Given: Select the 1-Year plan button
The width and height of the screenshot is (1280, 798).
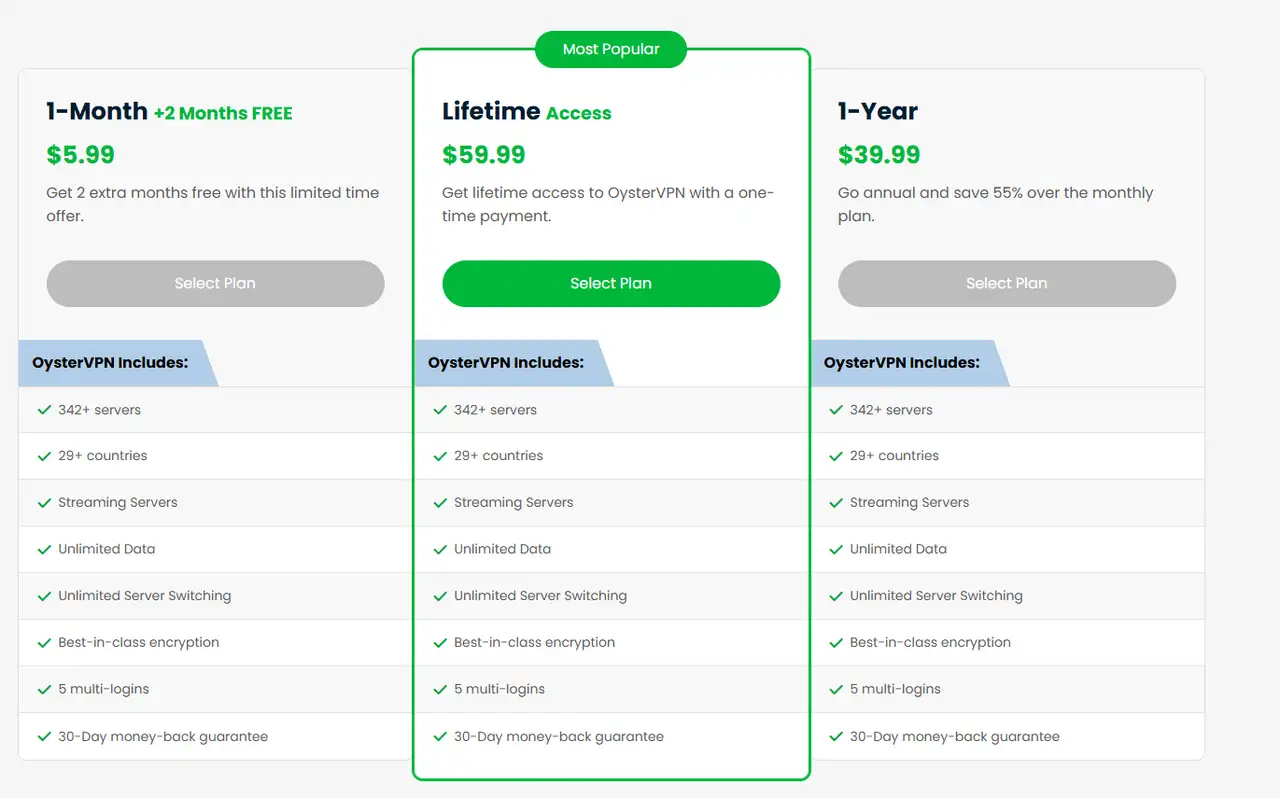Looking at the screenshot, I should click(1007, 283).
